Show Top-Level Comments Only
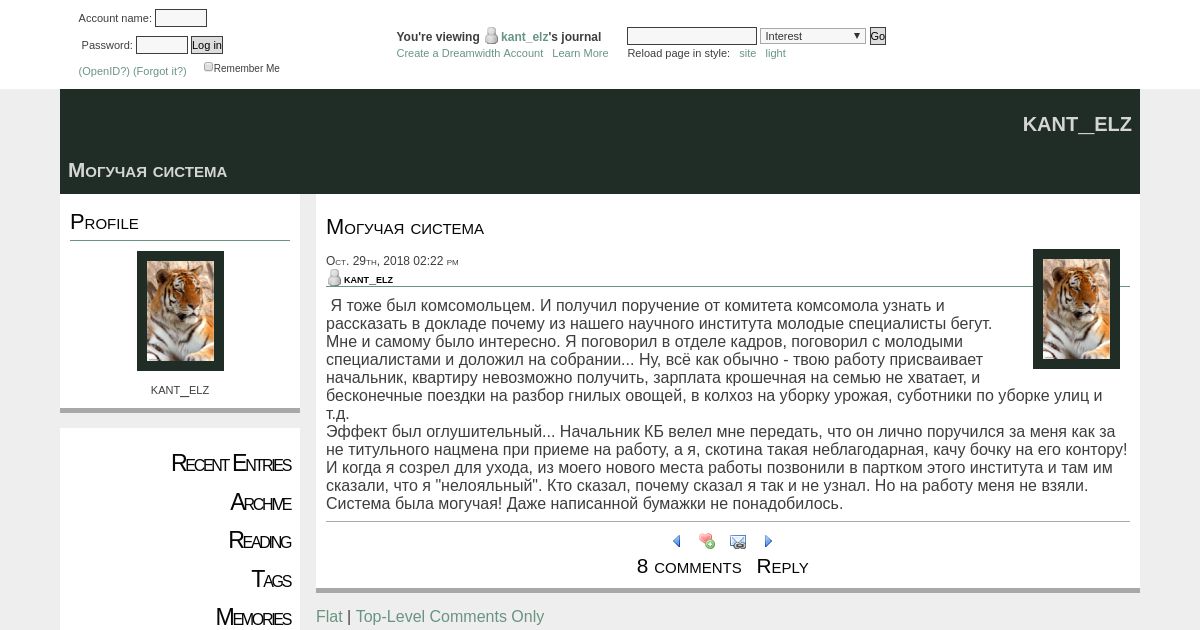This screenshot has width=1200, height=630. (x=450, y=616)
